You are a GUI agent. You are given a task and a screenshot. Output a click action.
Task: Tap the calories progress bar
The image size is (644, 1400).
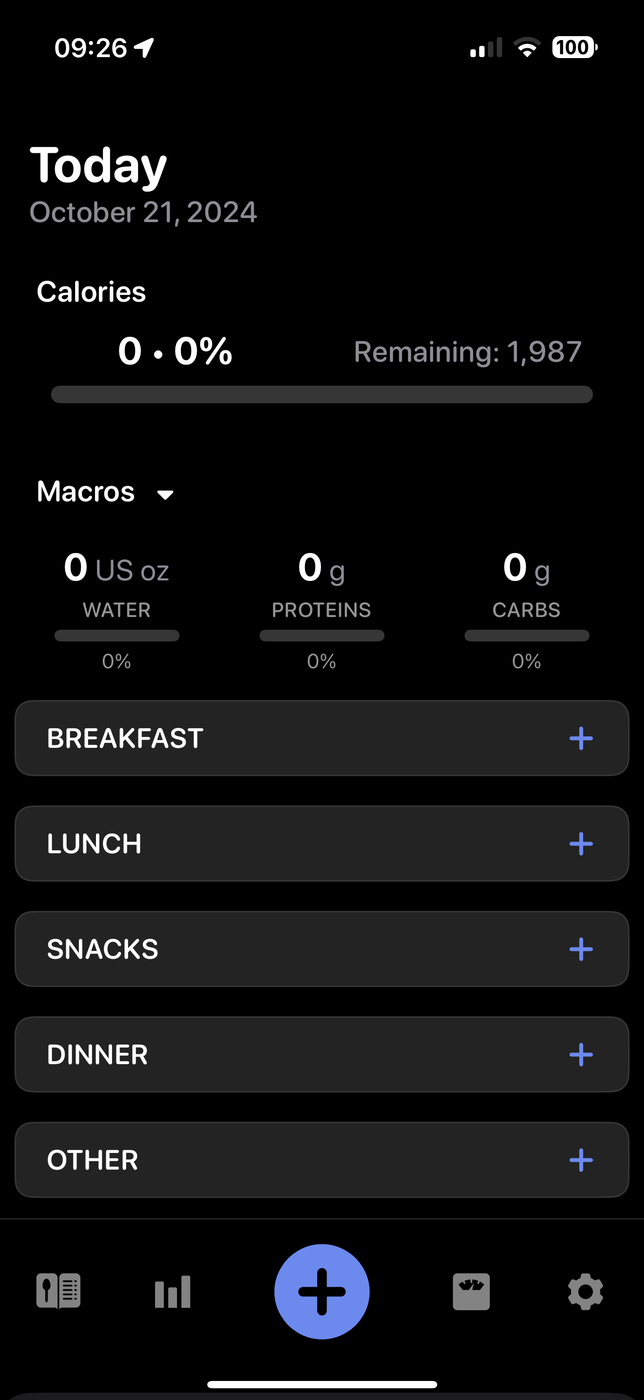click(322, 394)
